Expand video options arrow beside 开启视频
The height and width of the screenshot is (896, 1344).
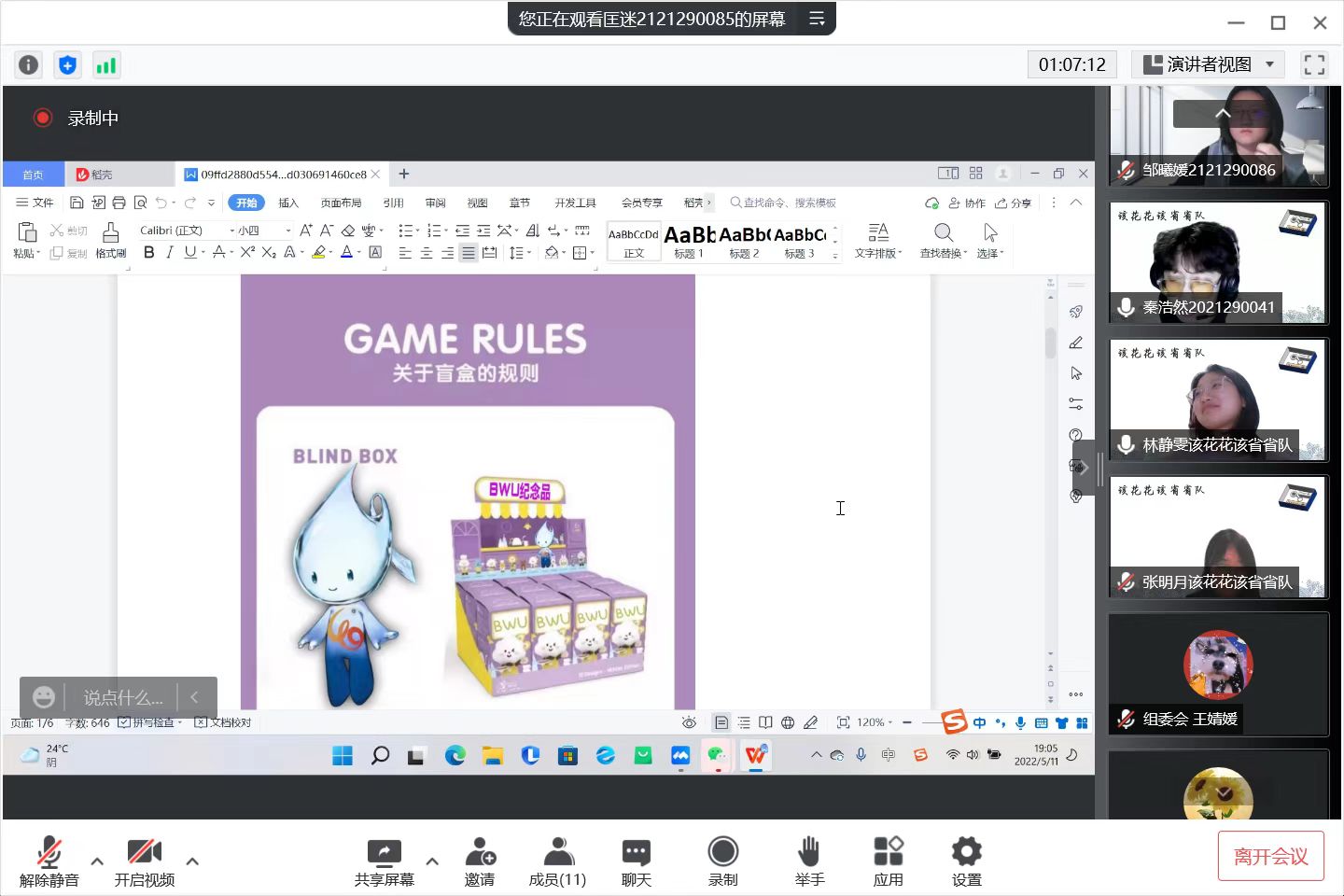click(x=192, y=861)
